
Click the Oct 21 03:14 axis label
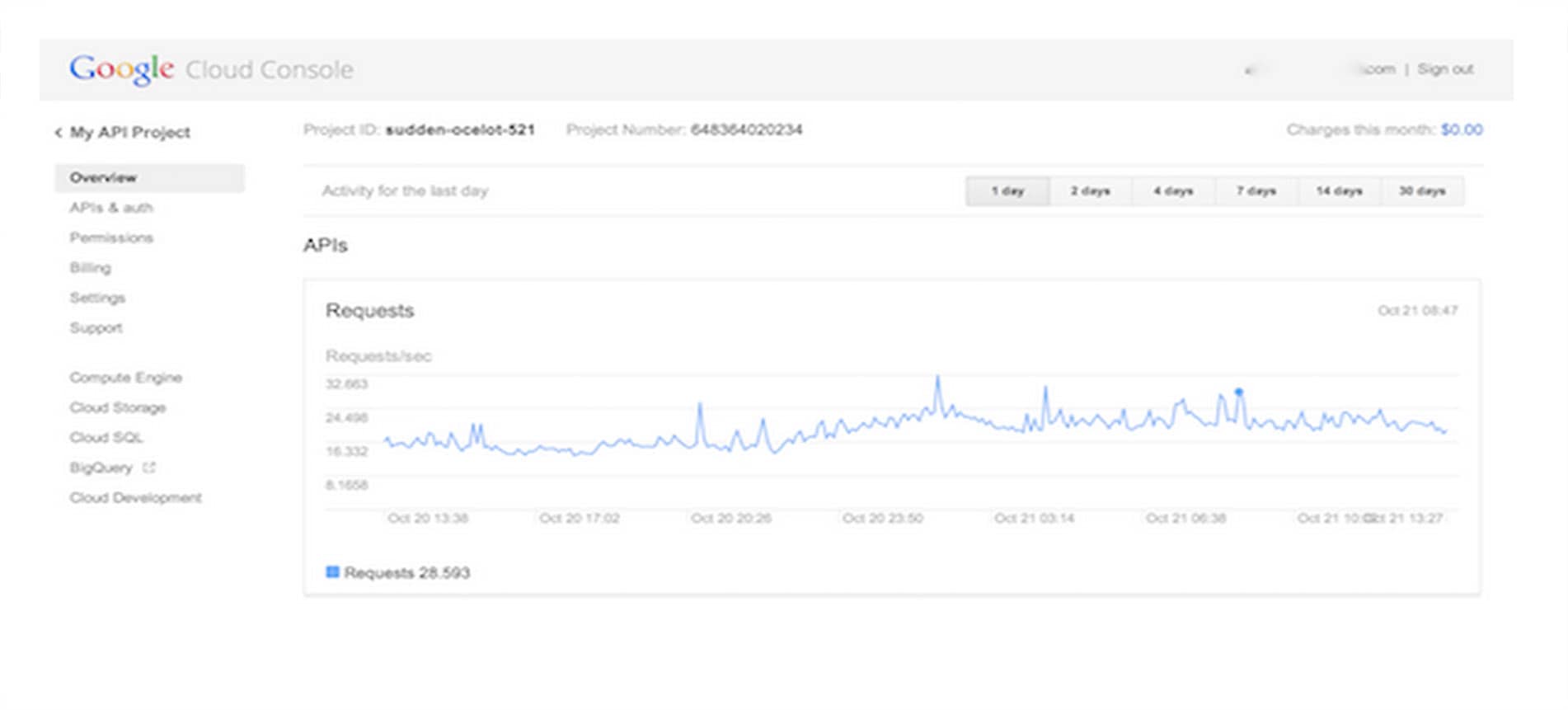tap(1035, 518)
